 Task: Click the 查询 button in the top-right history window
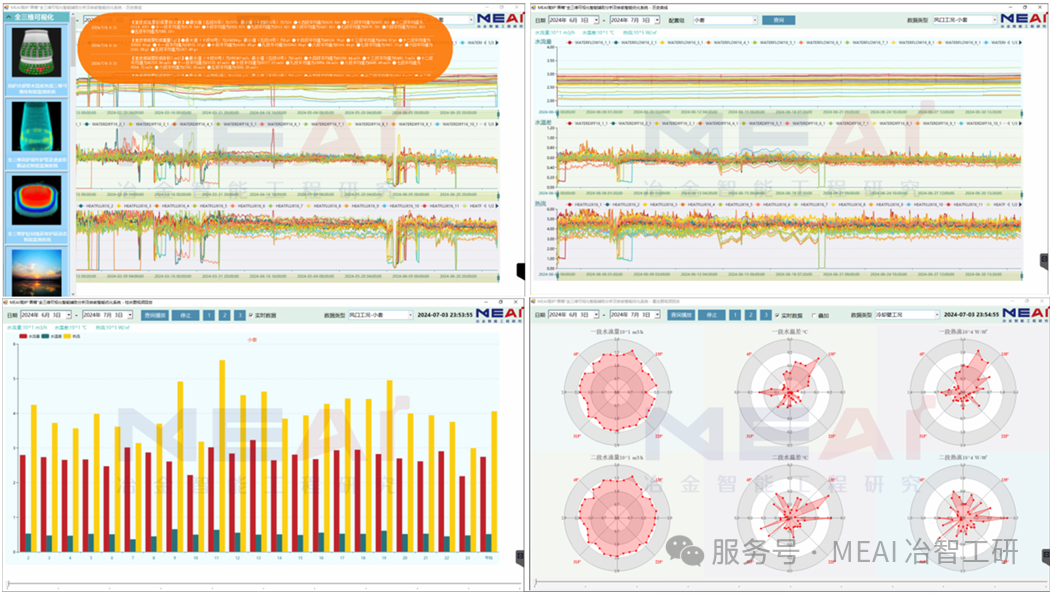click(778, 20)
